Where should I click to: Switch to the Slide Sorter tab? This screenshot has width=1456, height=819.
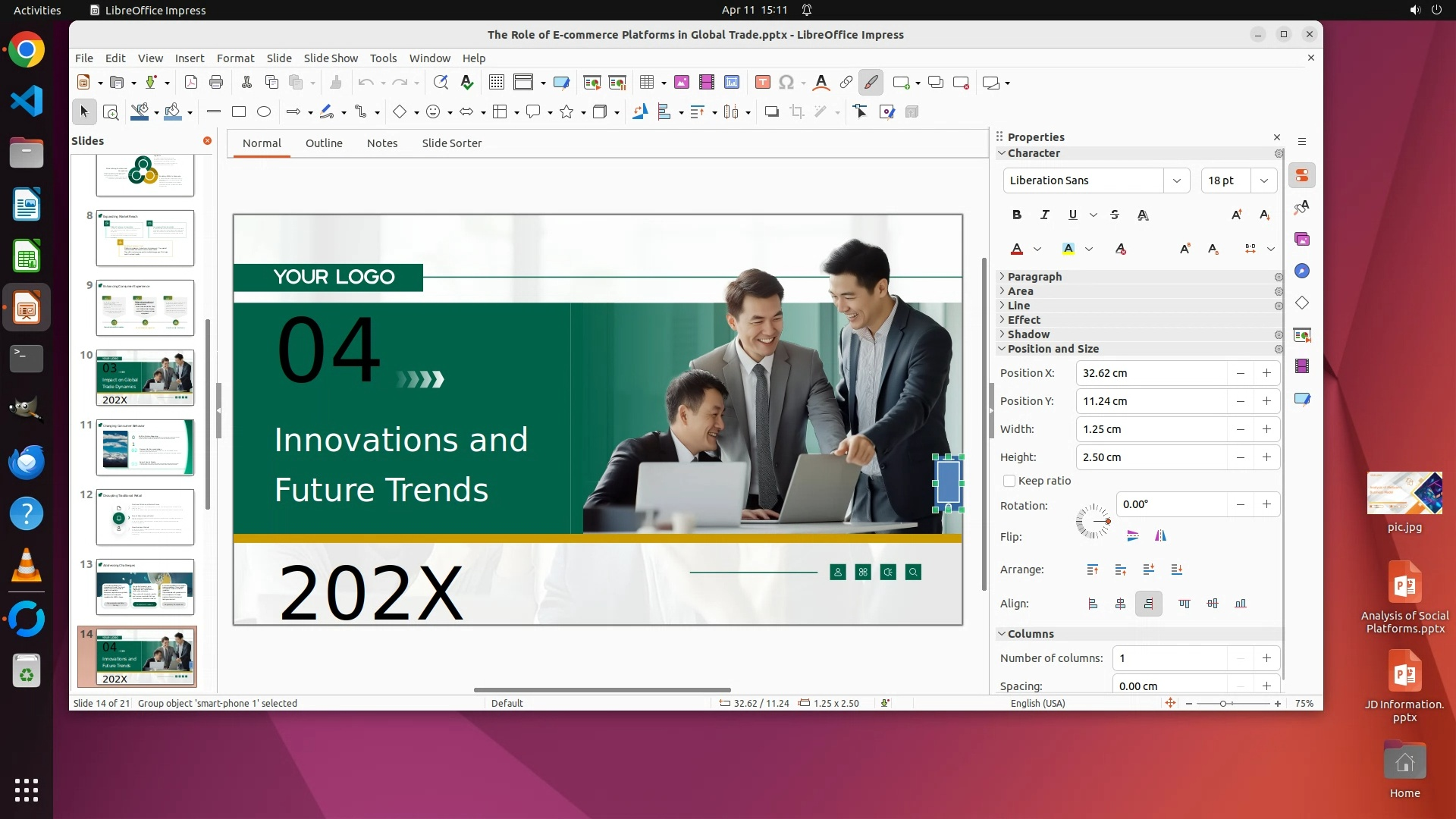pyautogui.click(x=451, y=143)
